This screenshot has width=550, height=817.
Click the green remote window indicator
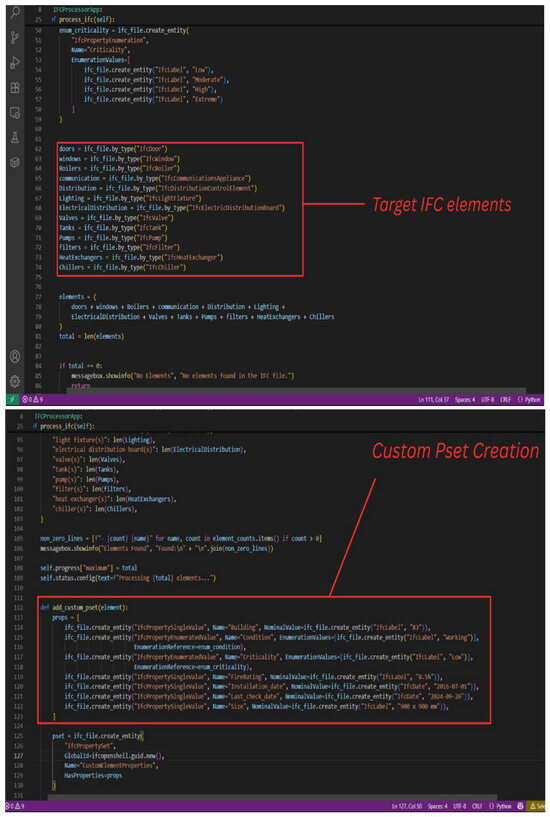click(12, 399)
